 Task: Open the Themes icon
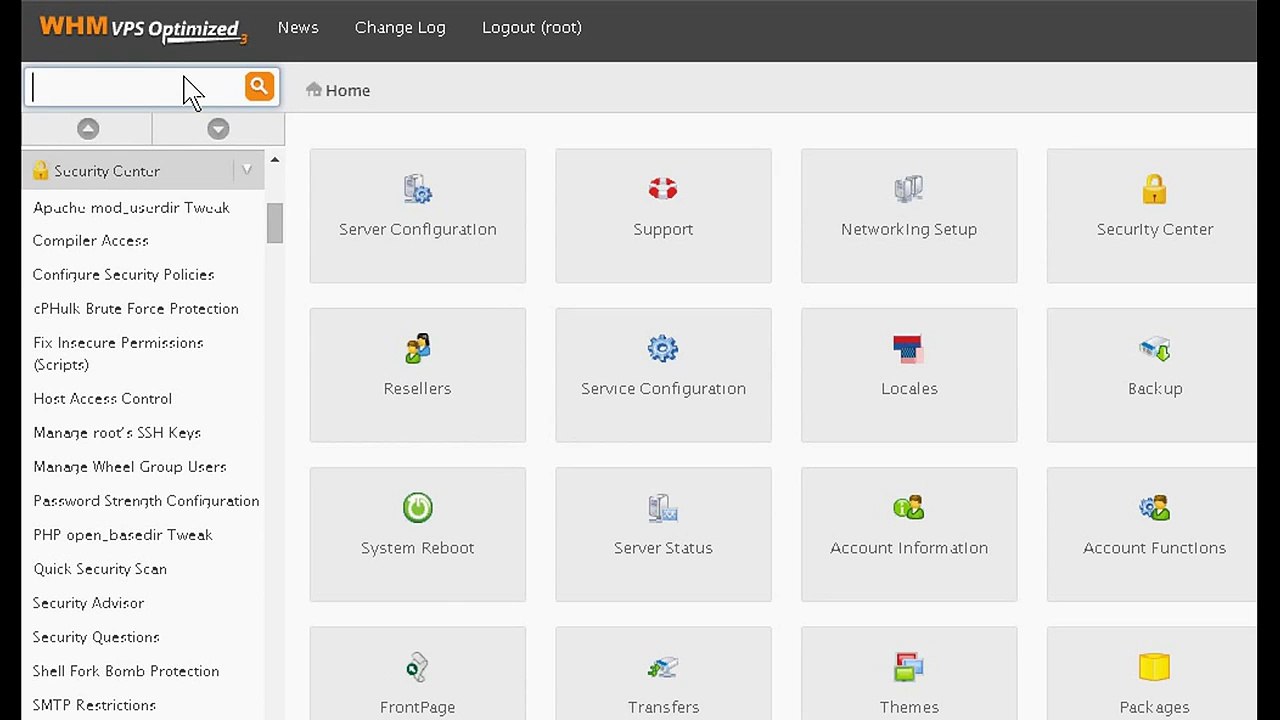click(909, 667)
